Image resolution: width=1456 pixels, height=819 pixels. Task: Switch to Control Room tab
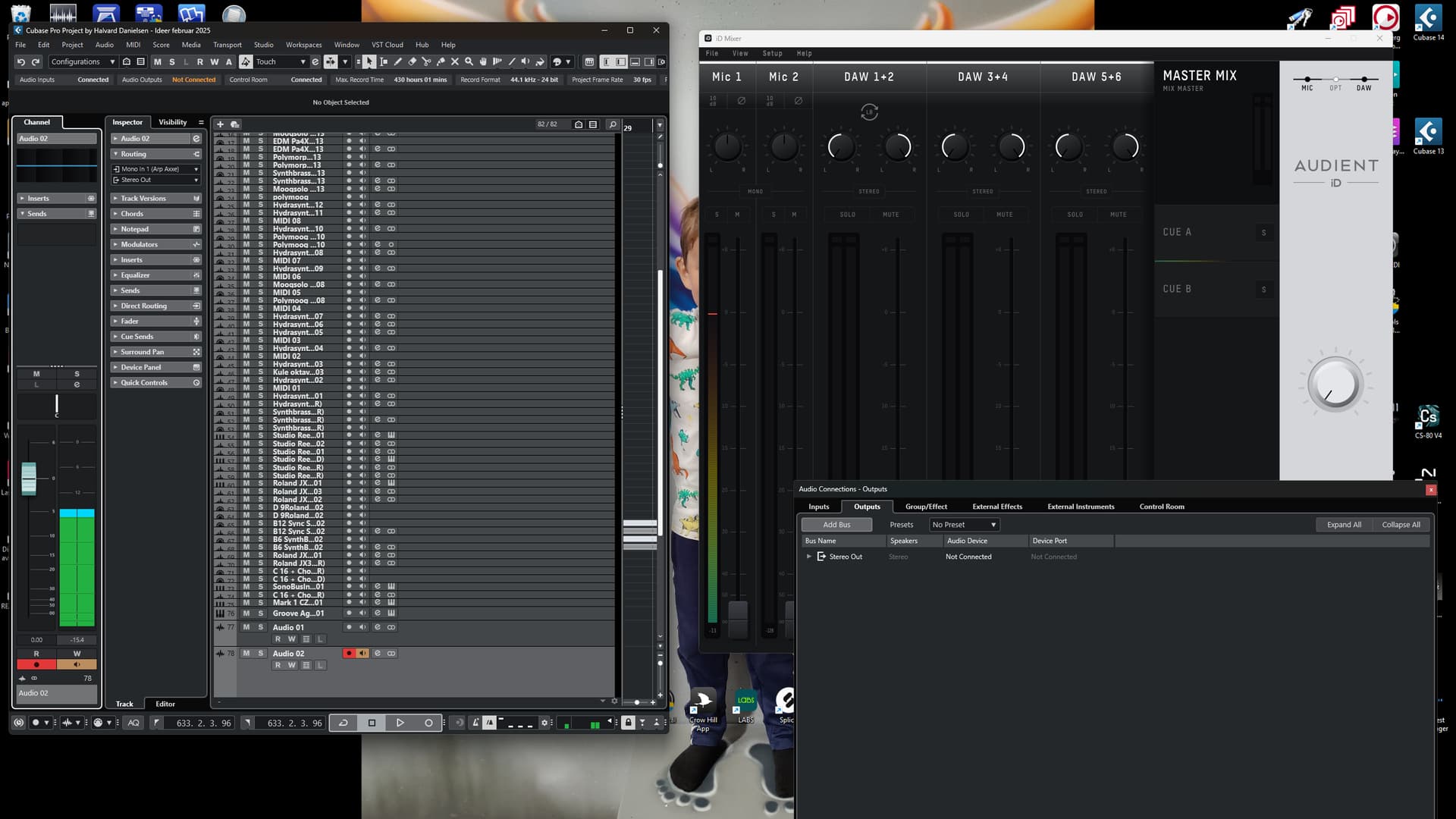1161,507
